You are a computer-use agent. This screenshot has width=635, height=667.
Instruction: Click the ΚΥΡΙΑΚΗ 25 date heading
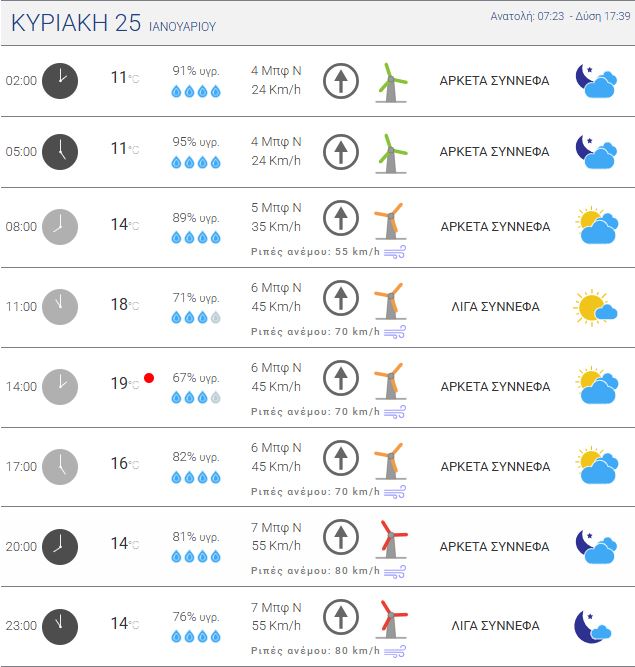pyautogui.click(x=76, y=24)
